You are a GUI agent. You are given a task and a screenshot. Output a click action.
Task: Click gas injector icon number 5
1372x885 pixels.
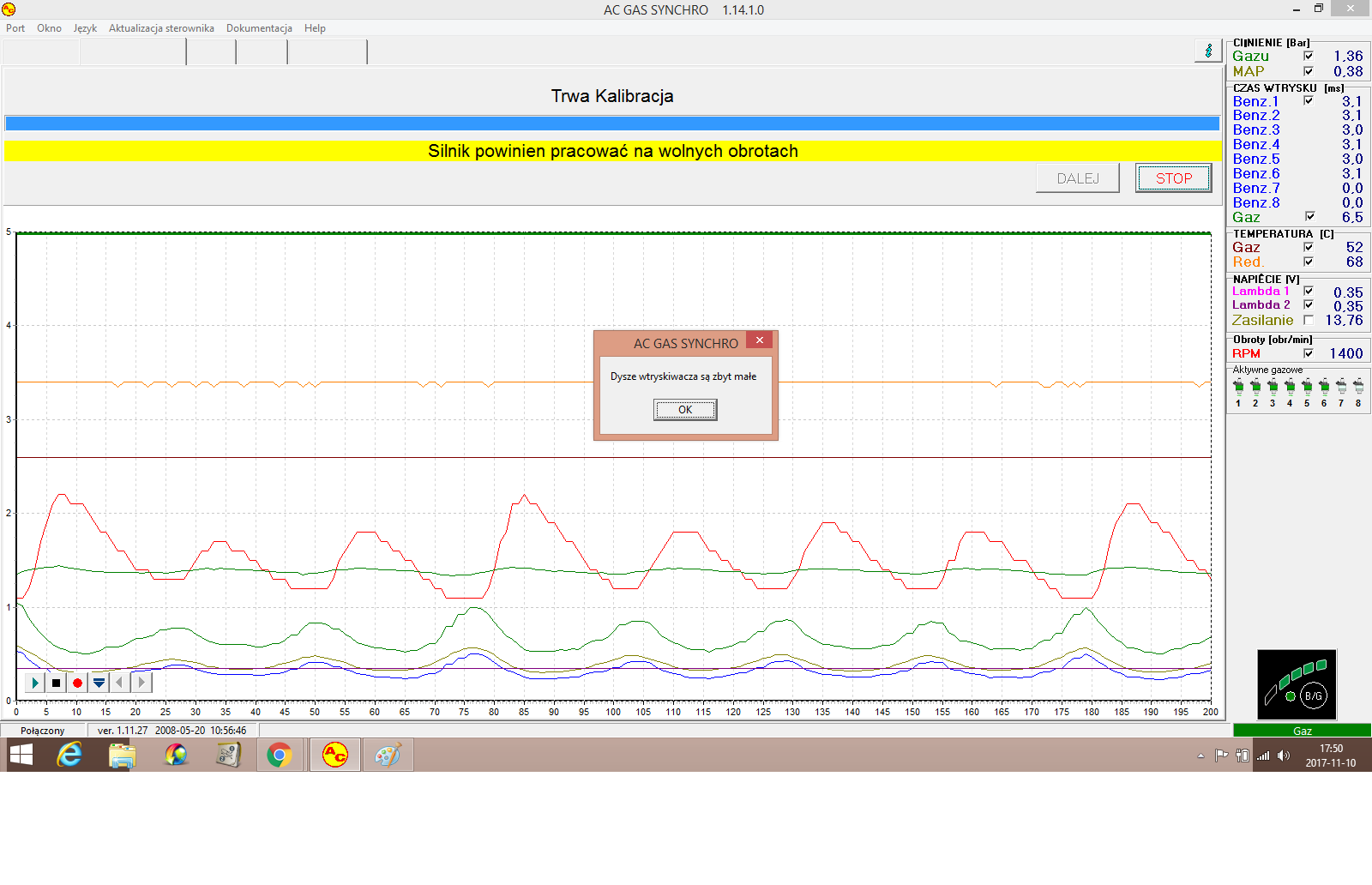point(1307,387)
